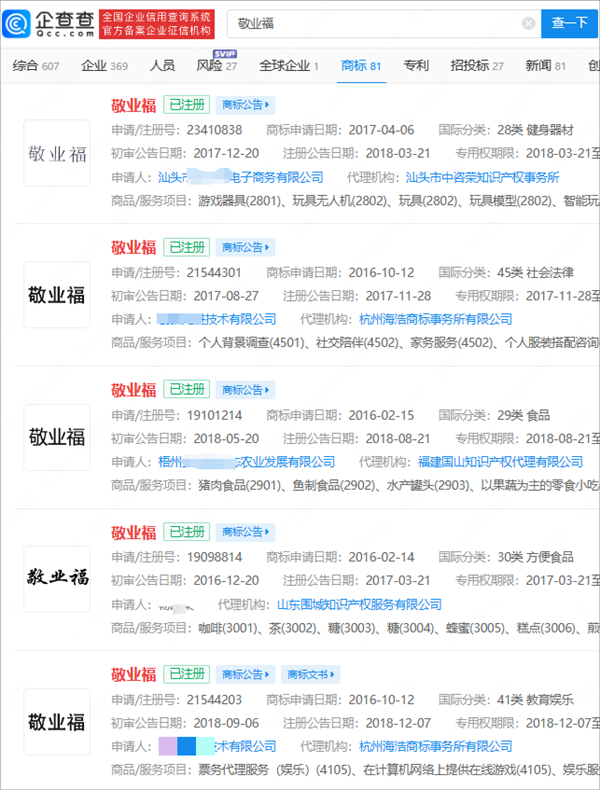Open applicant link 汕头…电子商务有限公司

tap(241, 177)
